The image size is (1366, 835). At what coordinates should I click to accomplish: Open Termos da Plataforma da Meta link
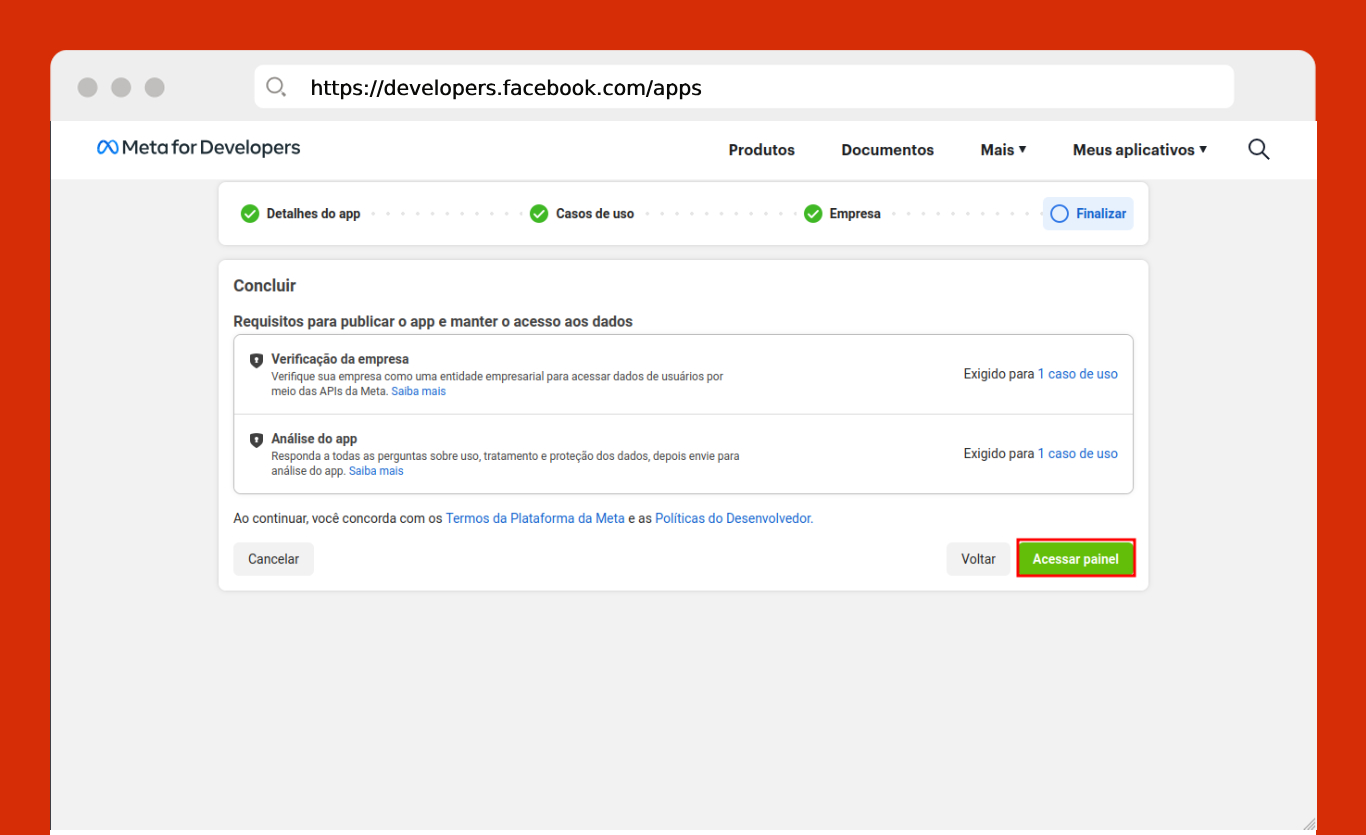[x=535, y=519]
